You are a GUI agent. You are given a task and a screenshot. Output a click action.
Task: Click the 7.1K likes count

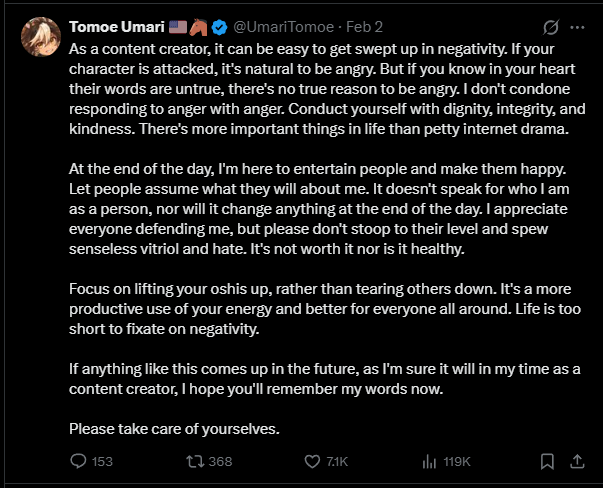coord(337,462)
